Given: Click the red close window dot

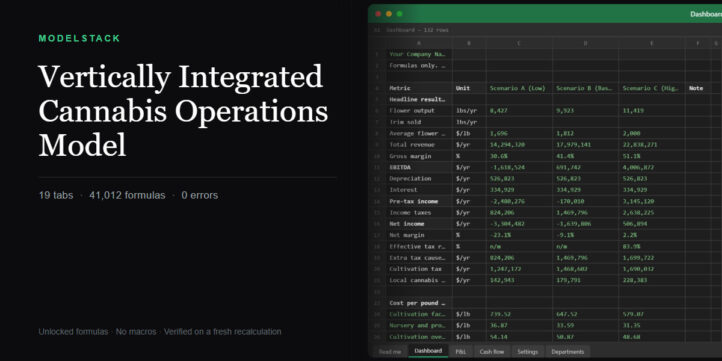Looking at the screenshot, I should (x=378, y=14).
